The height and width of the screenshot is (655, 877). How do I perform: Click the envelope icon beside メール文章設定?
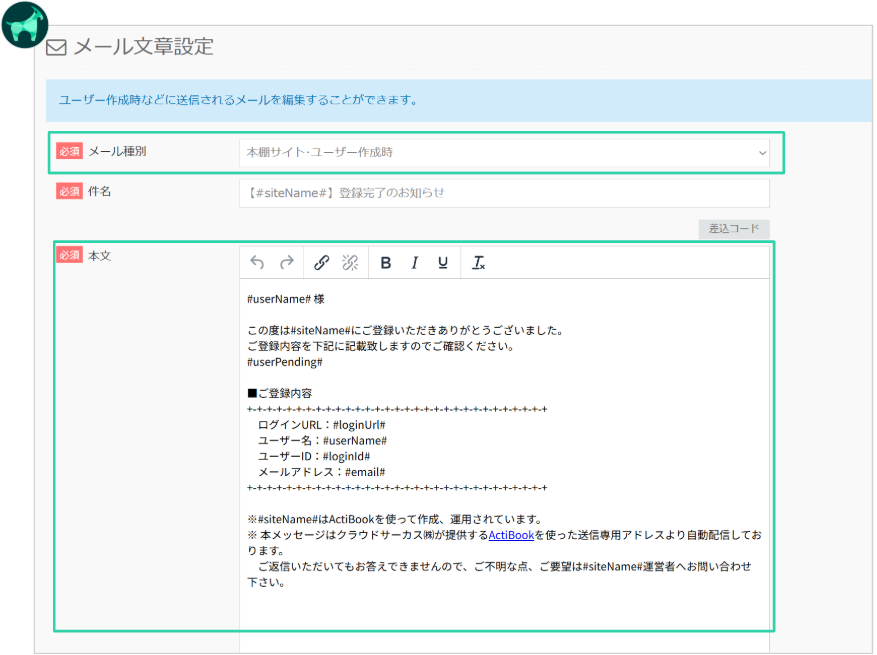coord(56,48)
